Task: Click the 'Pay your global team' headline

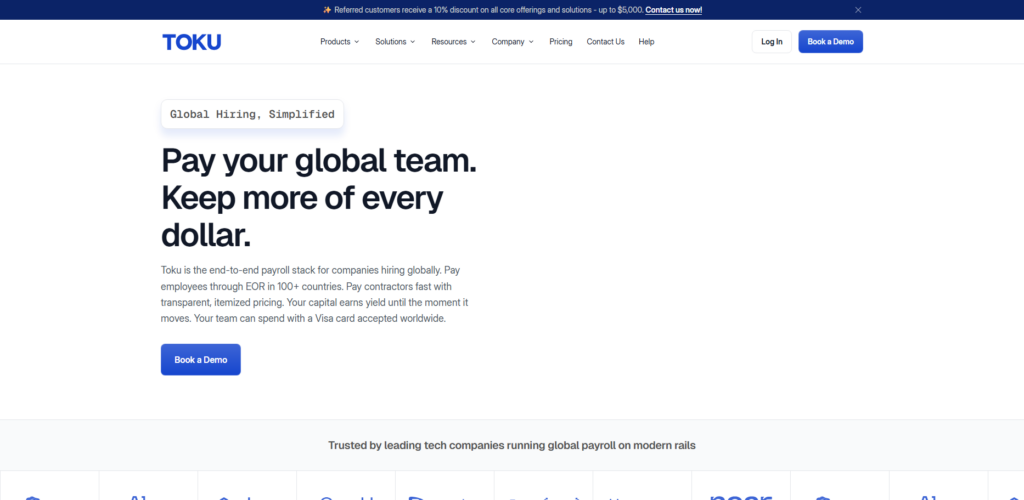Action: coord(319,198)
